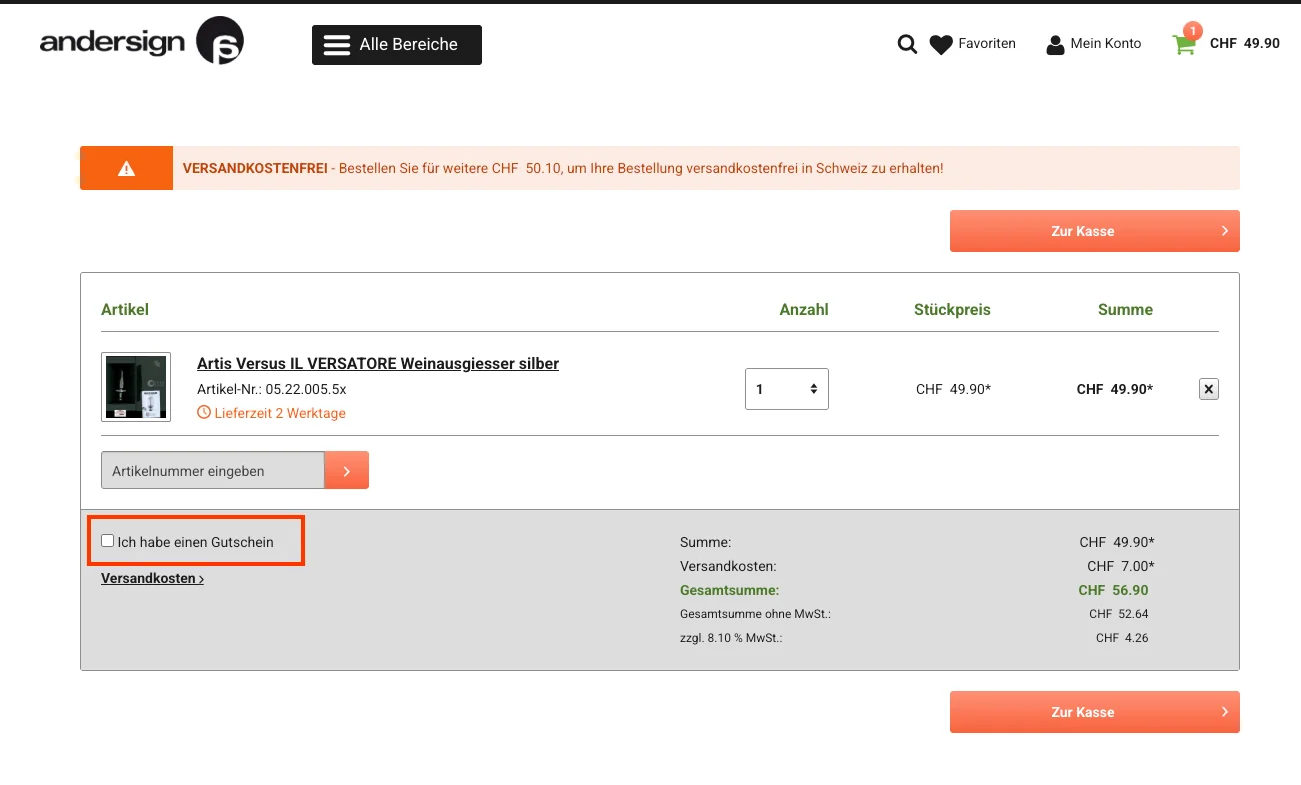Image resolution: width=1301 pixels, height=785 pixels.
Task: Click the chevron on the lower Zur Kasse button
Action: point(1224,711)
